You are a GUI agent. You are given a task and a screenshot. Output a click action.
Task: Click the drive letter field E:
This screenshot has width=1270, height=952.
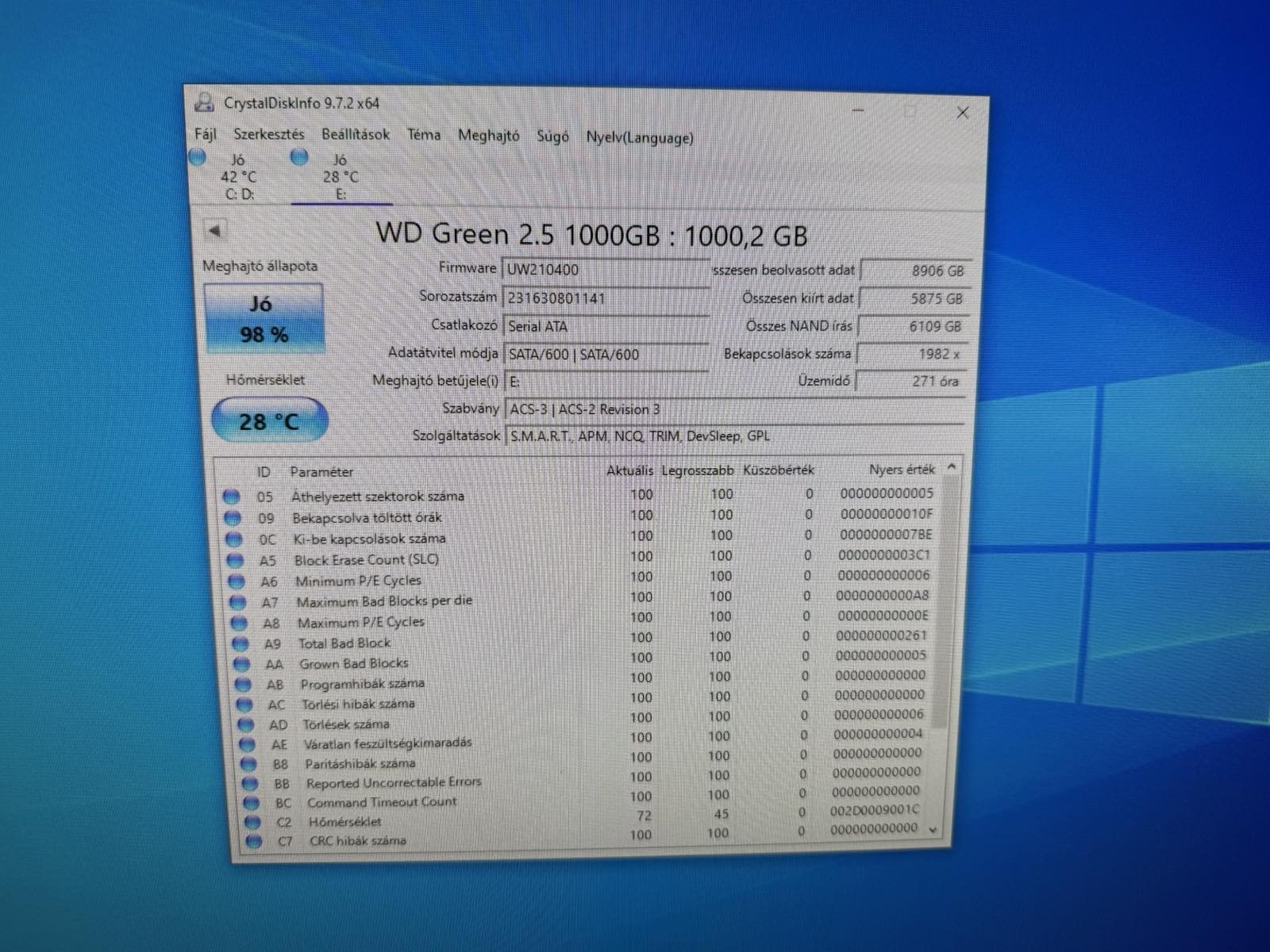click(x=608, y=382)
